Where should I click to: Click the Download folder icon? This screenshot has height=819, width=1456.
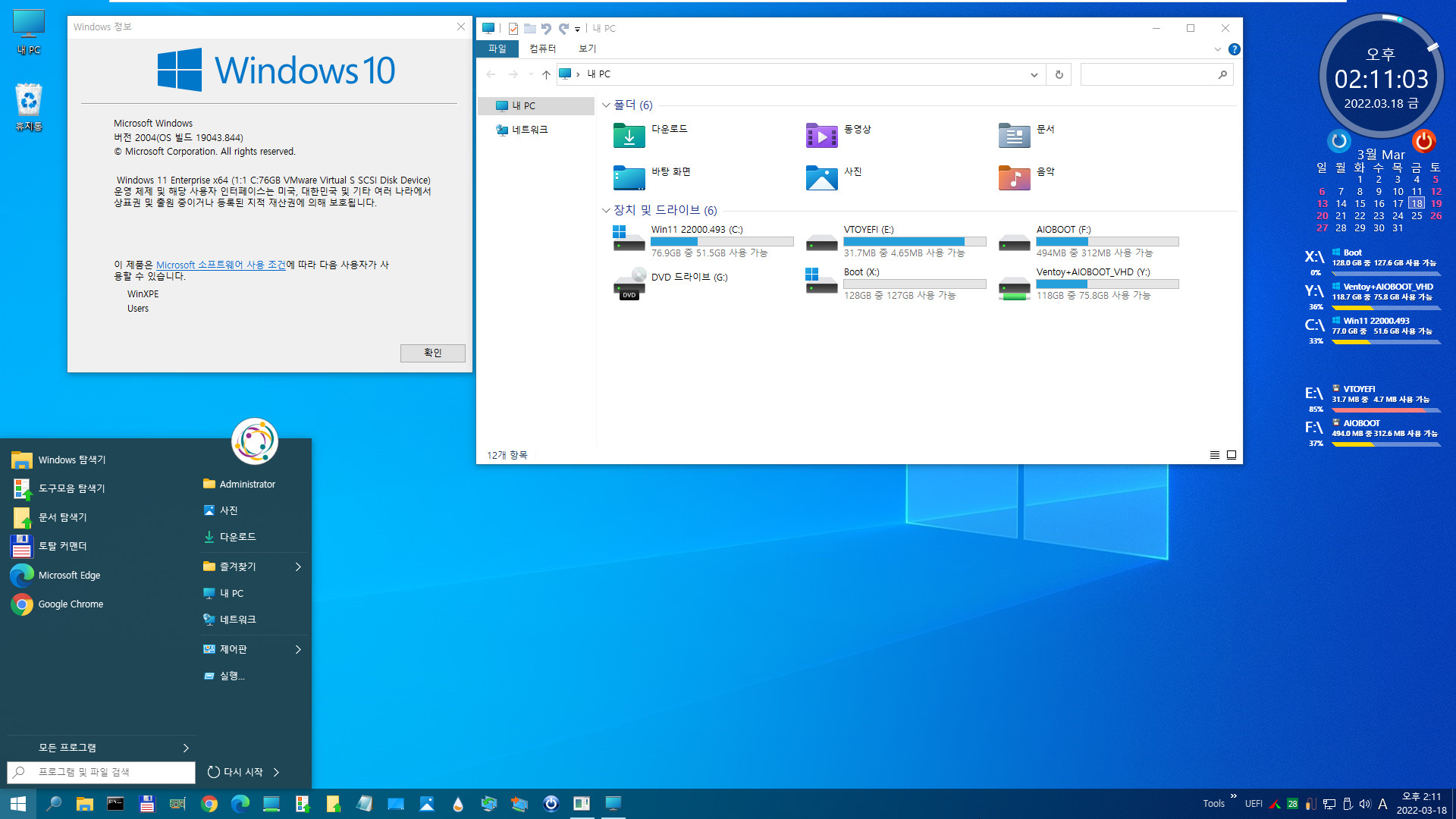(627, 131)
